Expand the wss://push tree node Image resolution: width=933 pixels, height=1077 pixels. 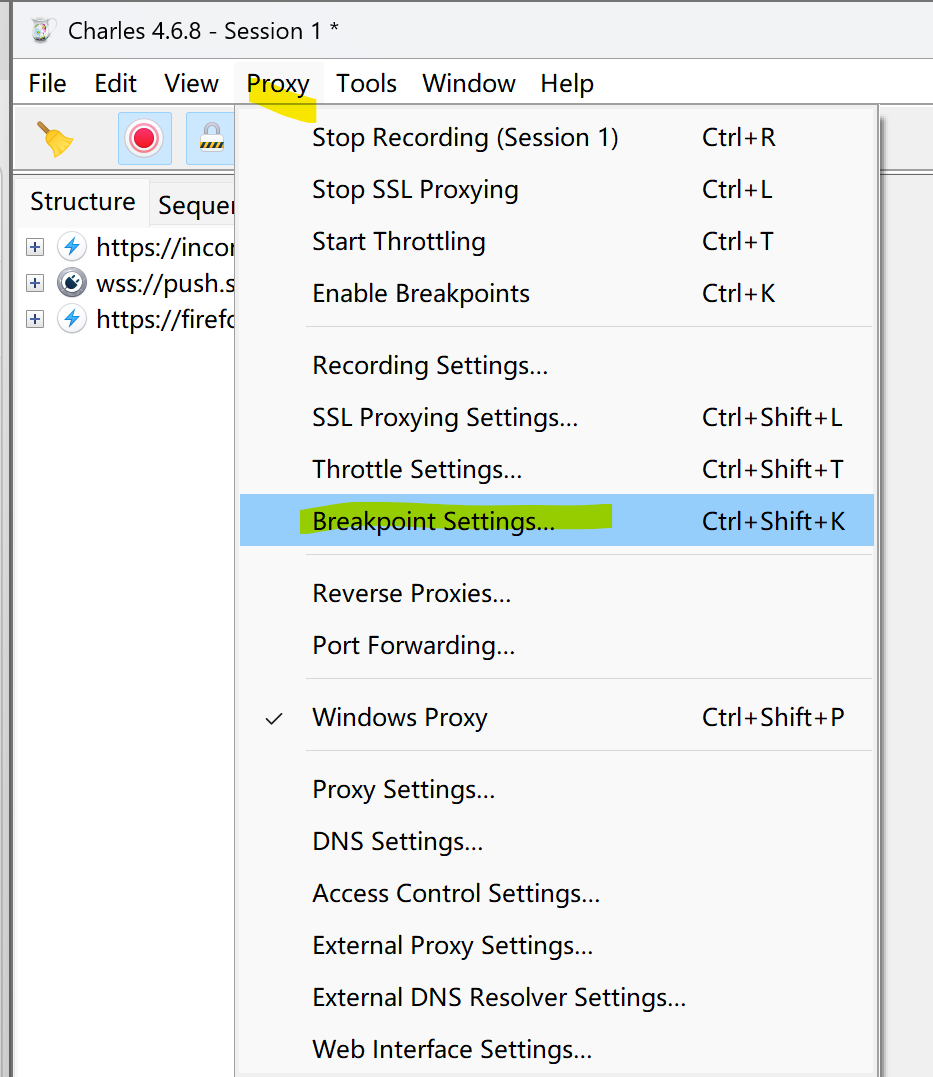tap(35, 283)
